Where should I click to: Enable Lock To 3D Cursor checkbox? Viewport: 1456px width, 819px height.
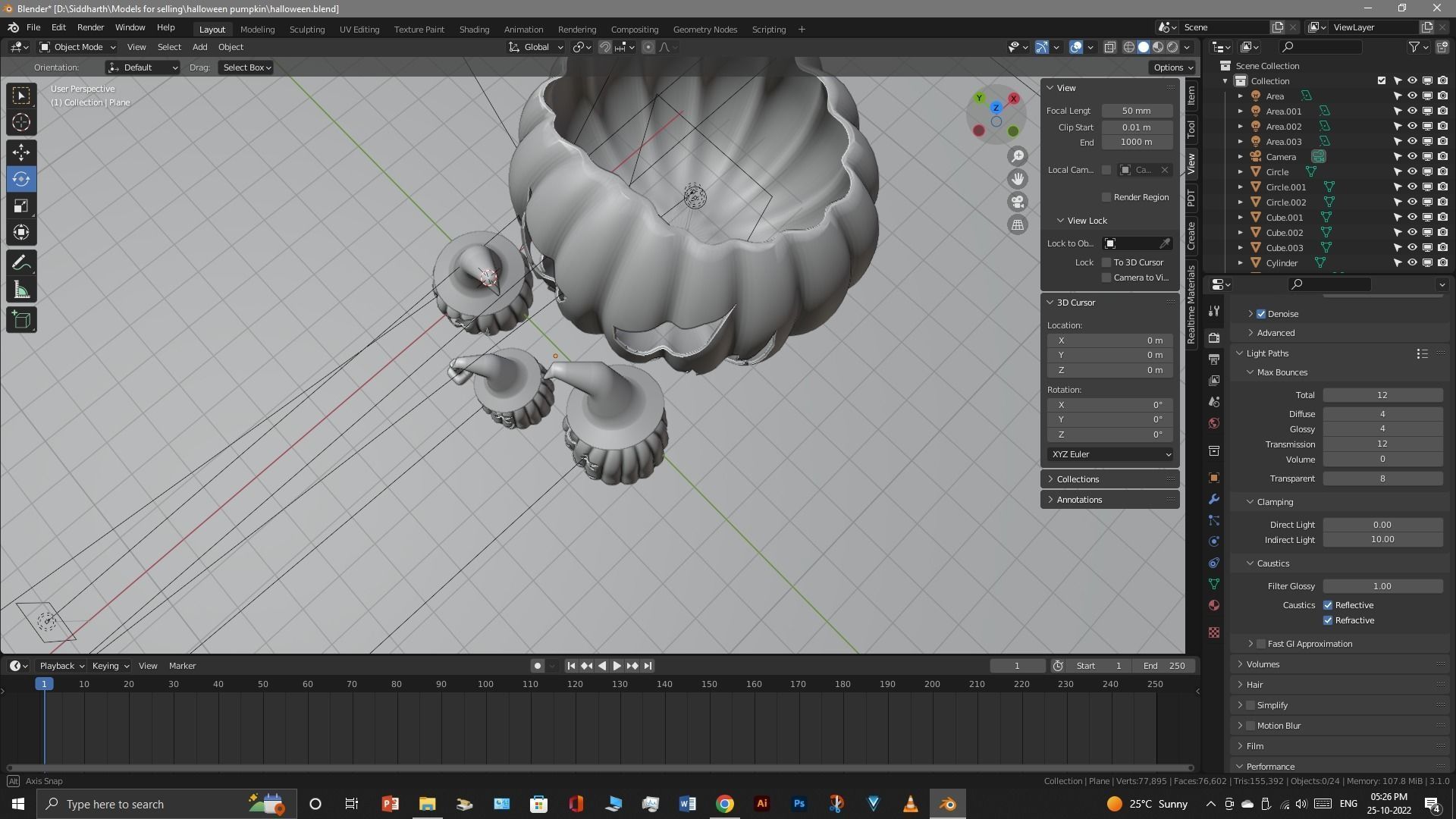(x=1106, y=262)
